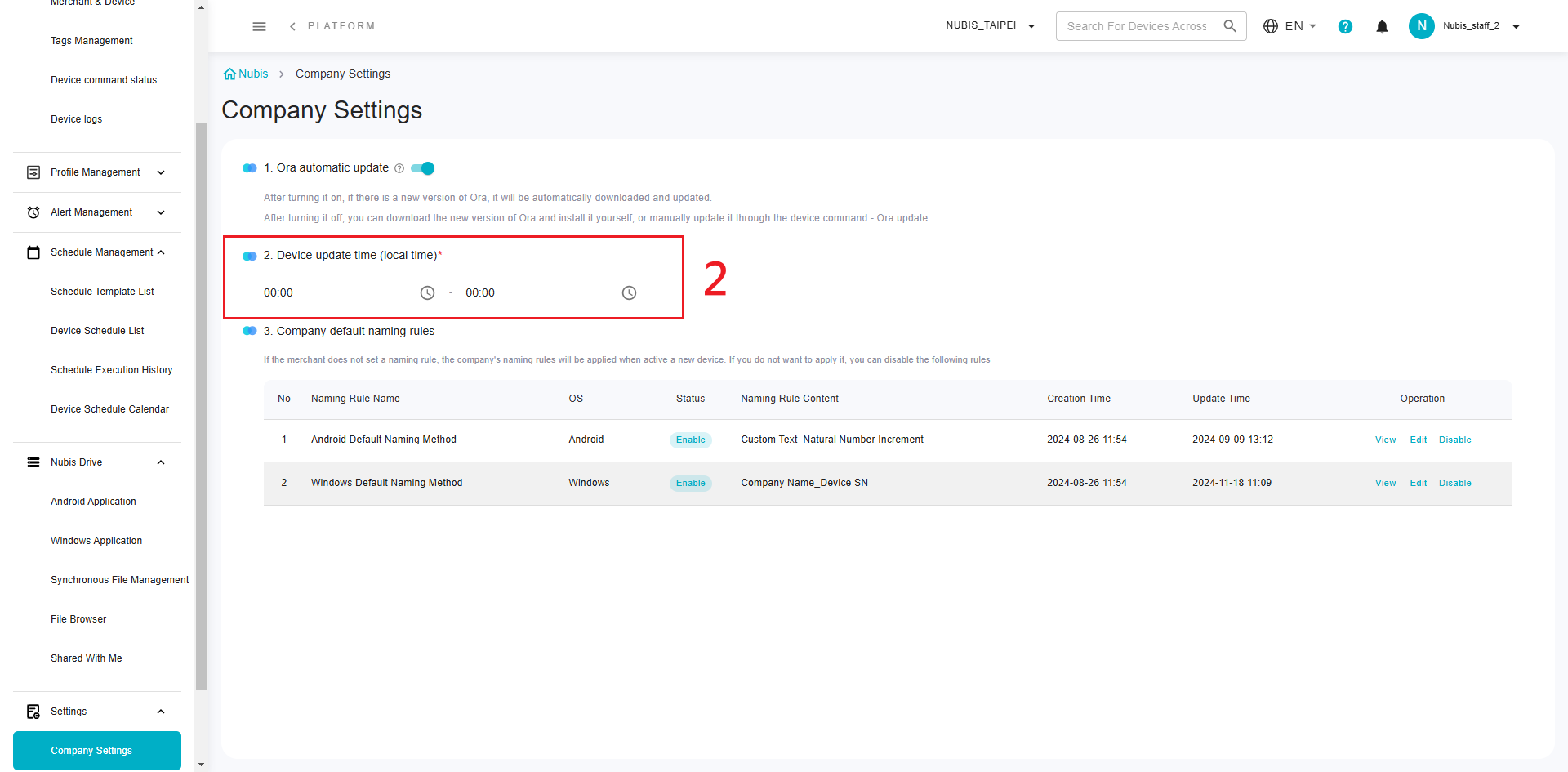Click the N user avatar
The height and width of the screenshot is (772, 1568).
coord(1421,26)
